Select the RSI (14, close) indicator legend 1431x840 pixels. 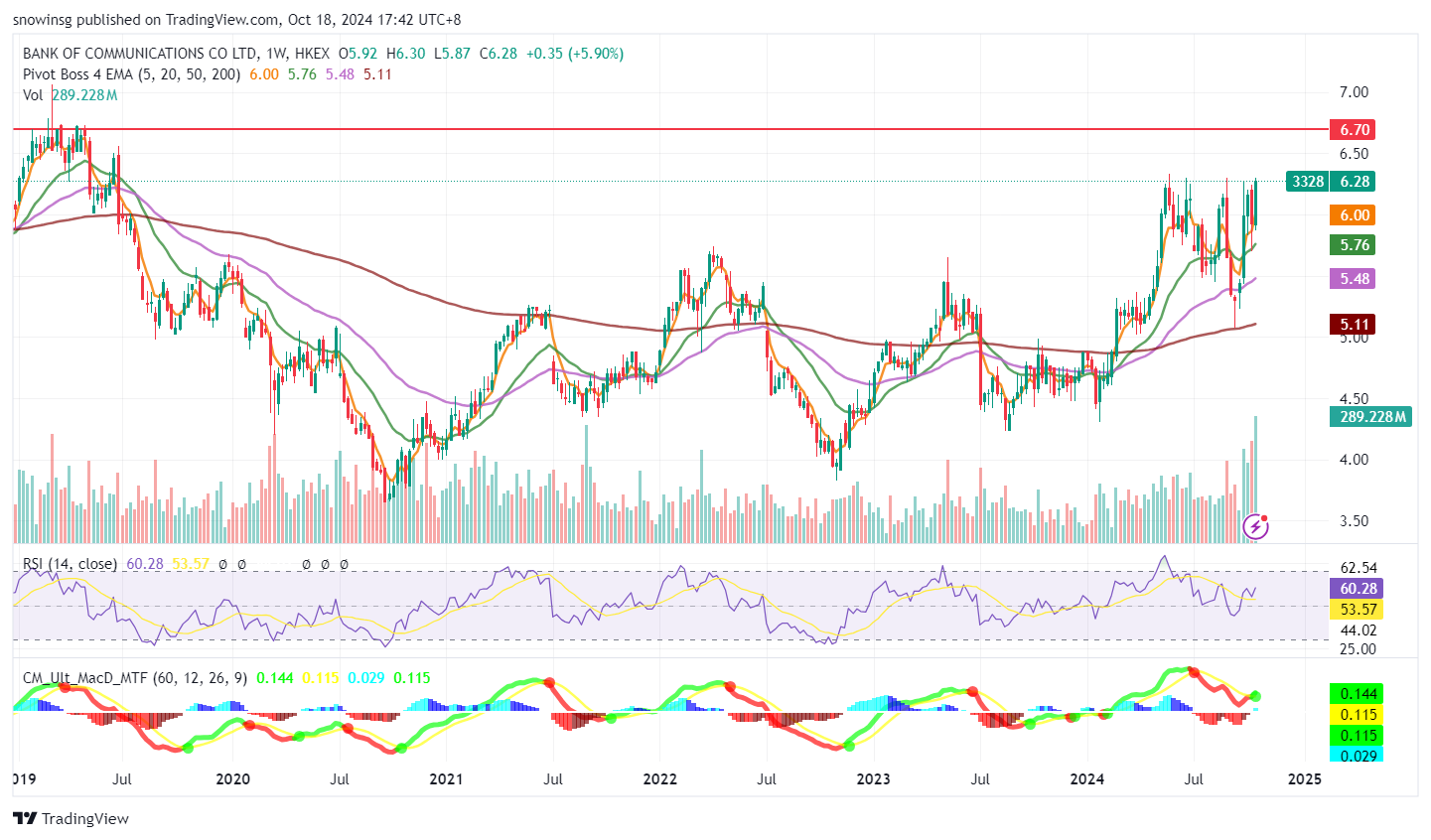pos(71,563)
